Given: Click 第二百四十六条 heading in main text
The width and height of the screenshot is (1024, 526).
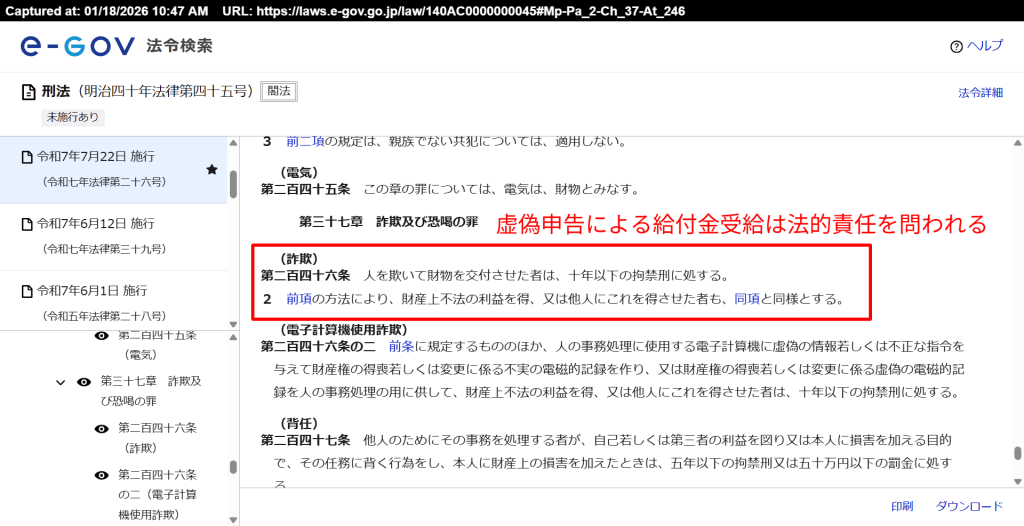Looking at the screenshot, I should [x=306, y=274].
